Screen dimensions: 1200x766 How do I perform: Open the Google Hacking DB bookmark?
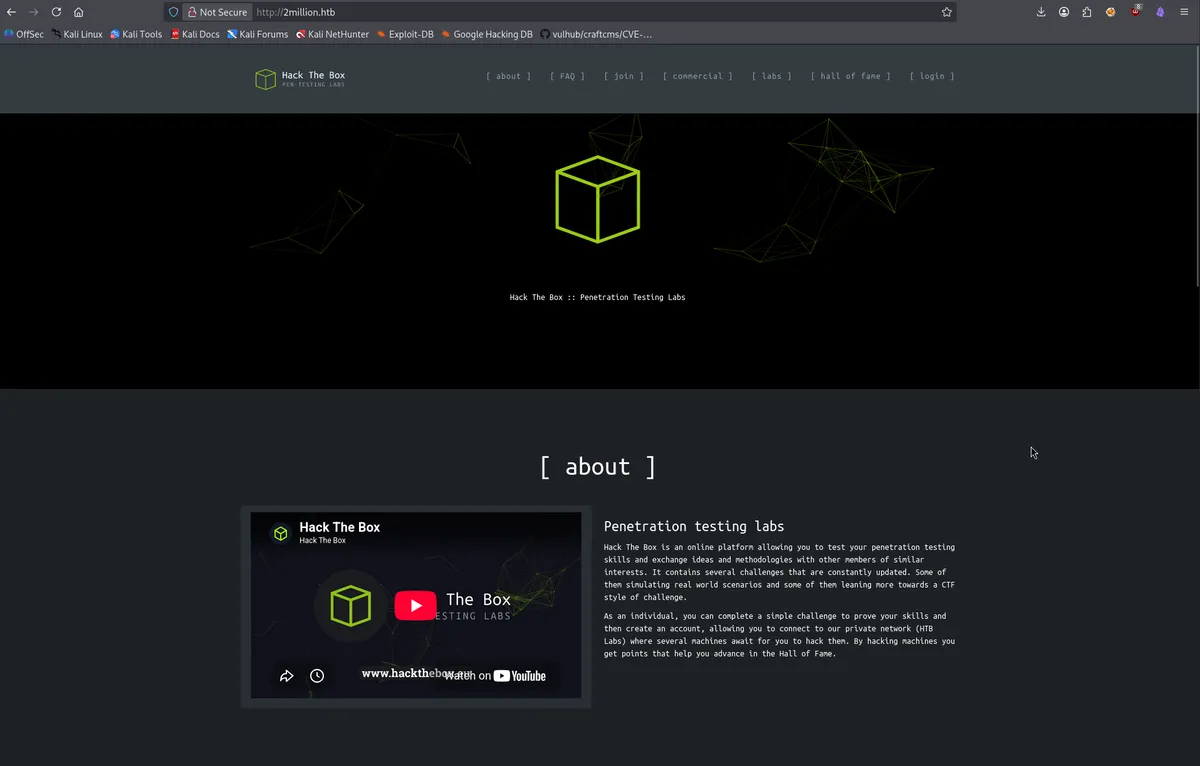coord(487,34)
